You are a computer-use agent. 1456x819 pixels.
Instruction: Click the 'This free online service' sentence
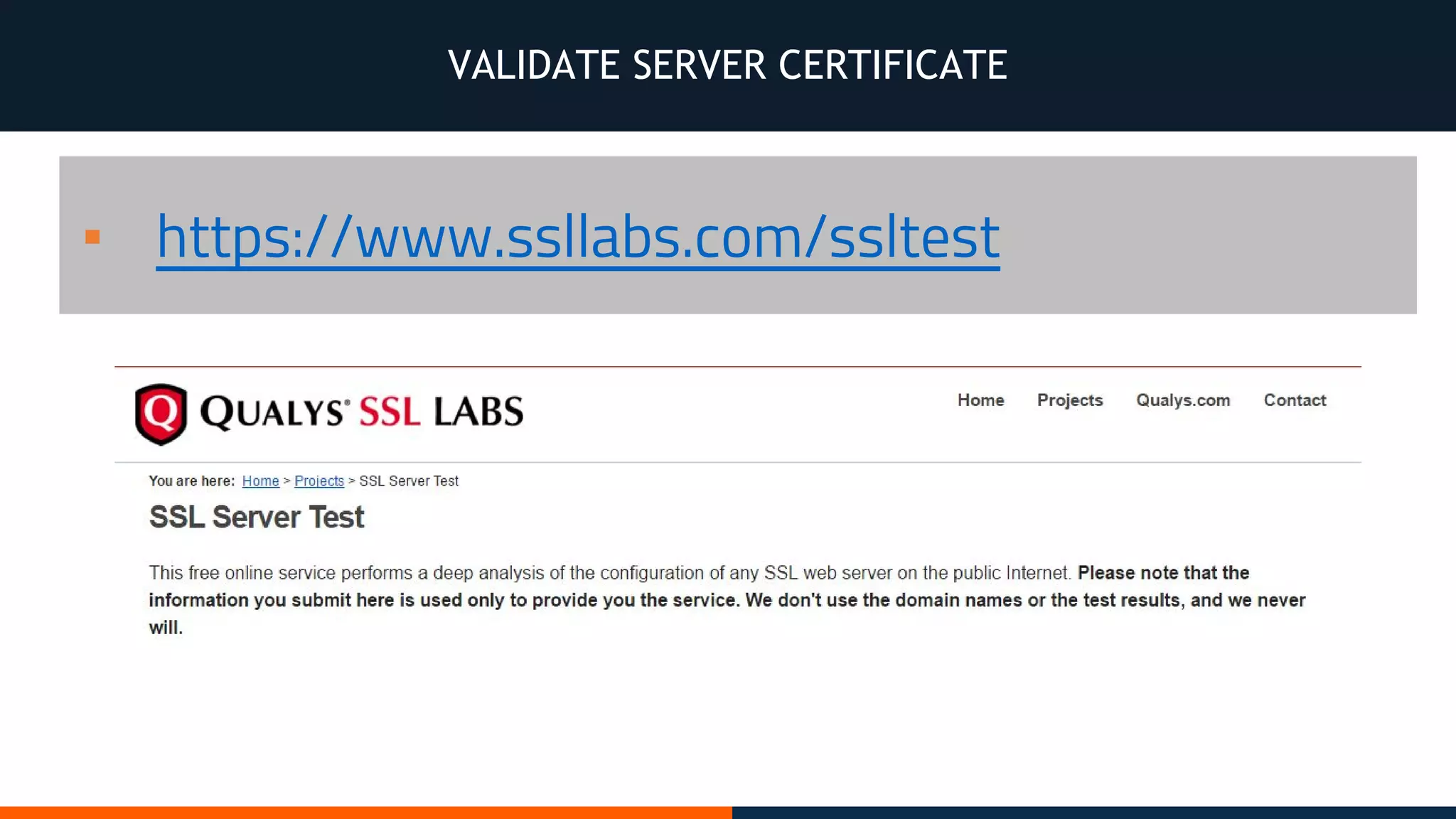point(609,573)
